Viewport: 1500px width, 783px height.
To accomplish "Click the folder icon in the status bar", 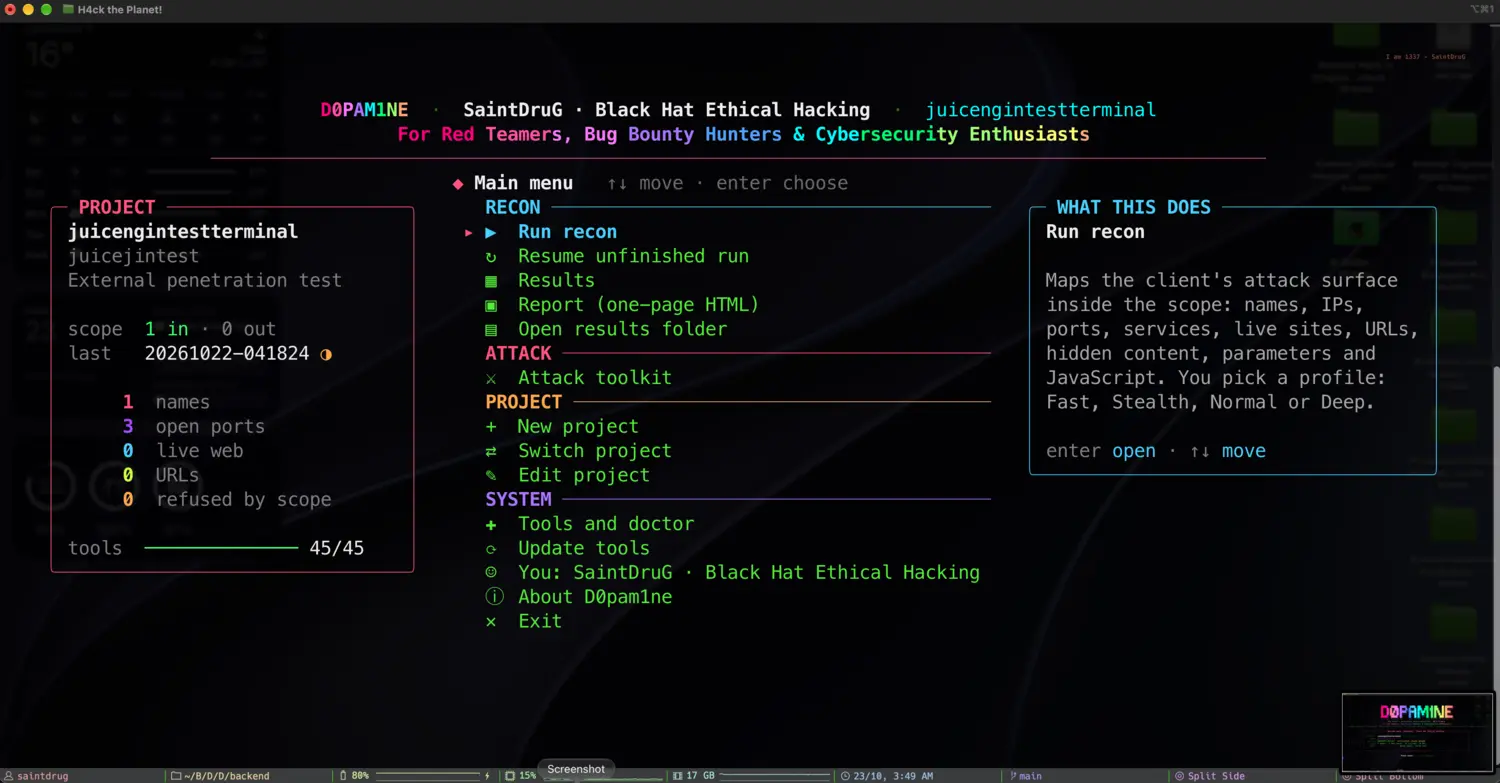I will 176,776.
